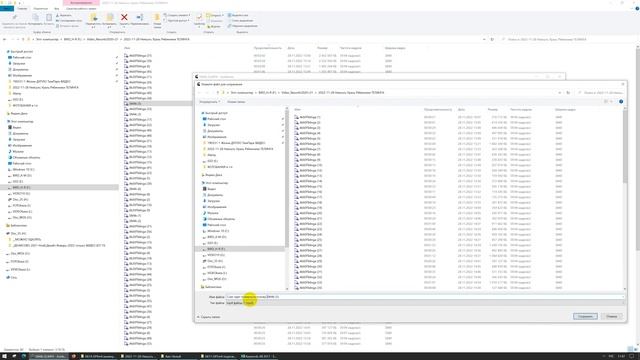640x360 pixels.
Task: Open the video tools ribbon tab
Action: tap(81, 8)
